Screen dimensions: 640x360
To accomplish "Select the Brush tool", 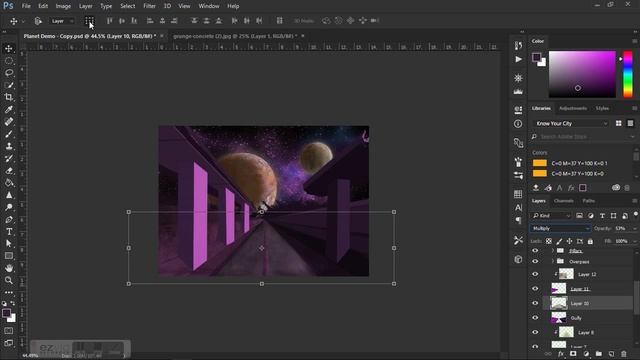I will click(9, 134).
